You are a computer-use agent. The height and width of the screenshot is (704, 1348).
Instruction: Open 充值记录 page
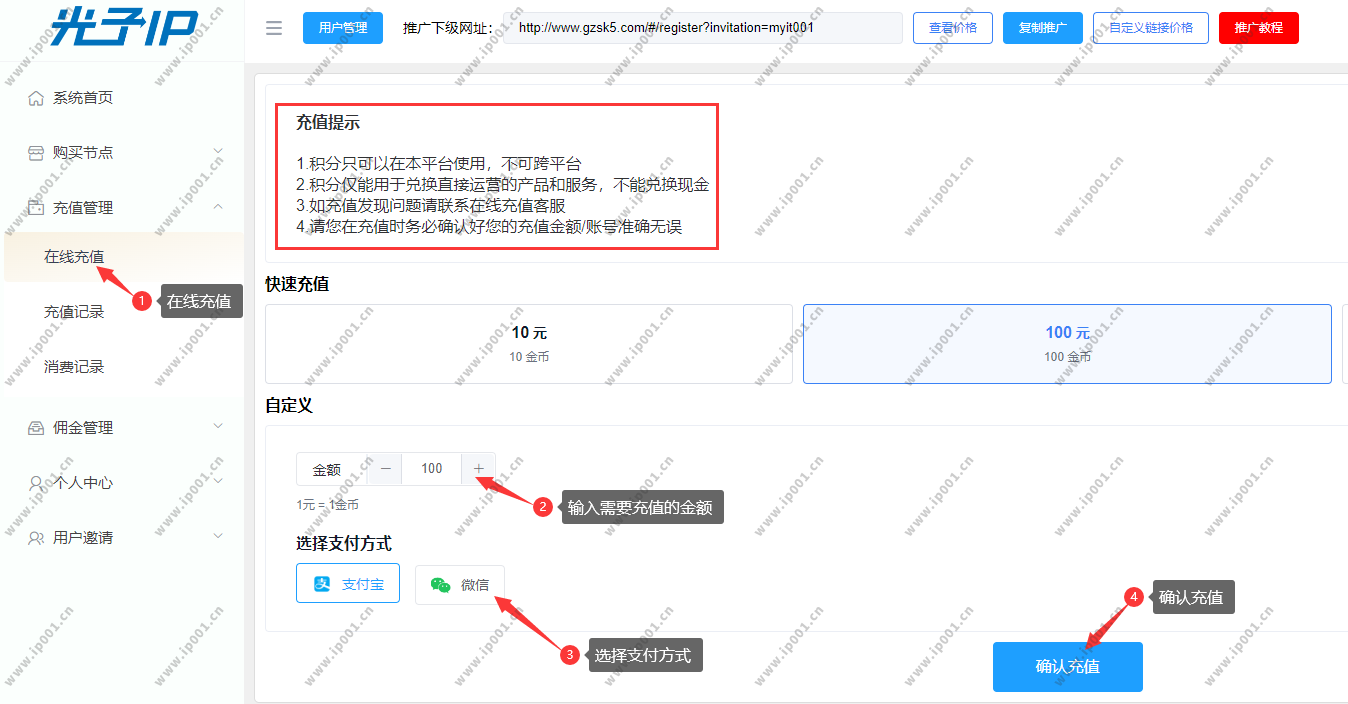point(74,312)
